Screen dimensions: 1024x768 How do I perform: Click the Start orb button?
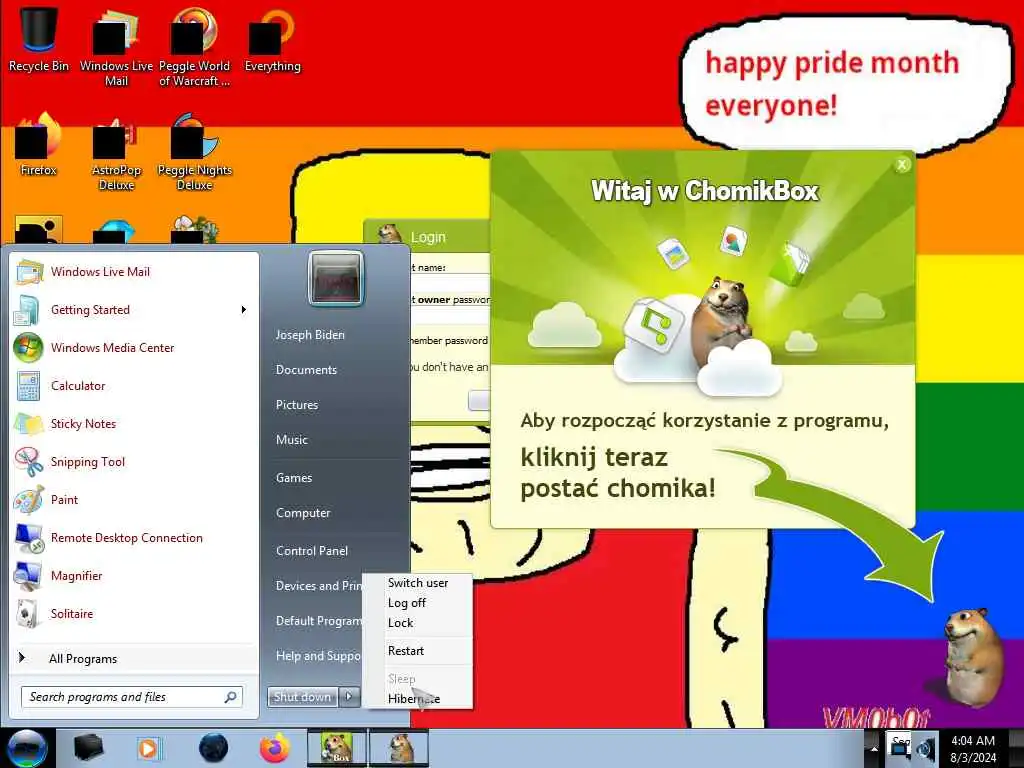(x=27, y=748)
